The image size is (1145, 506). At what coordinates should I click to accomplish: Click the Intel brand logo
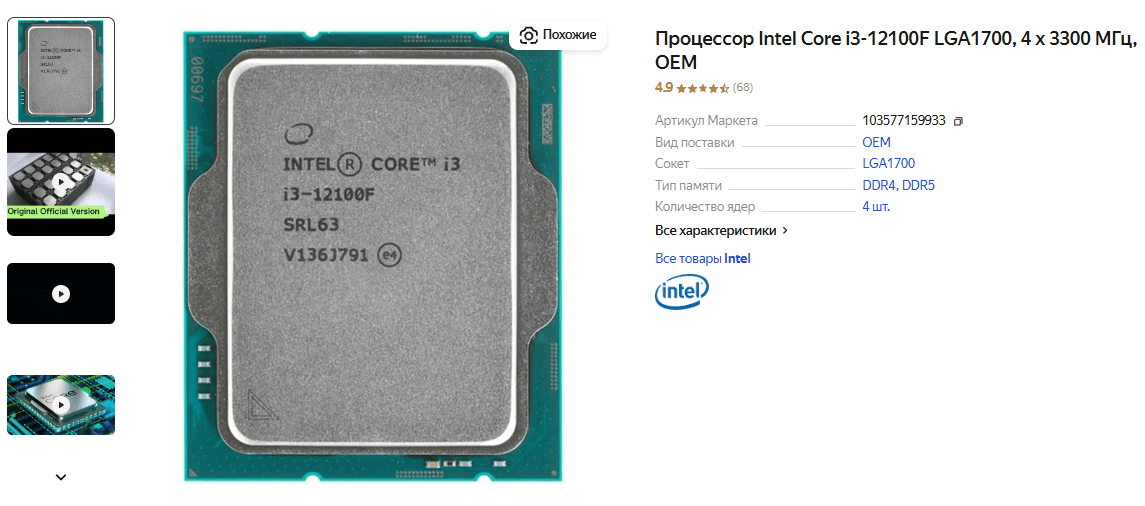[681, 292]
